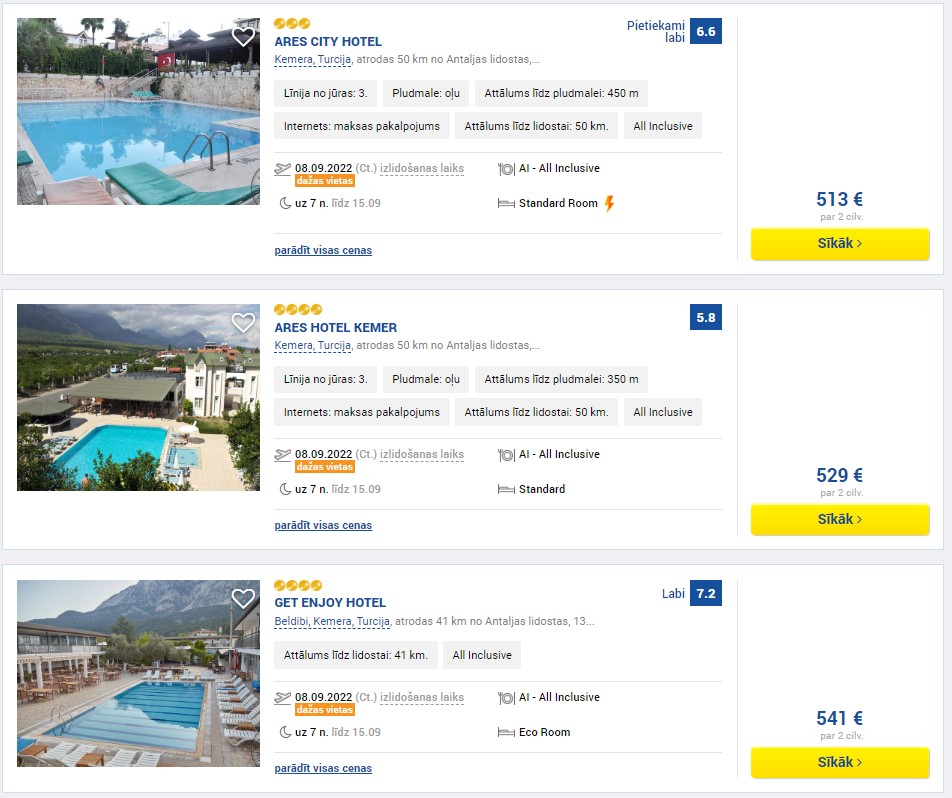Click lightning bolt icon beside Standard Room
The image size is (952, 798).
[x=610, y=203]
